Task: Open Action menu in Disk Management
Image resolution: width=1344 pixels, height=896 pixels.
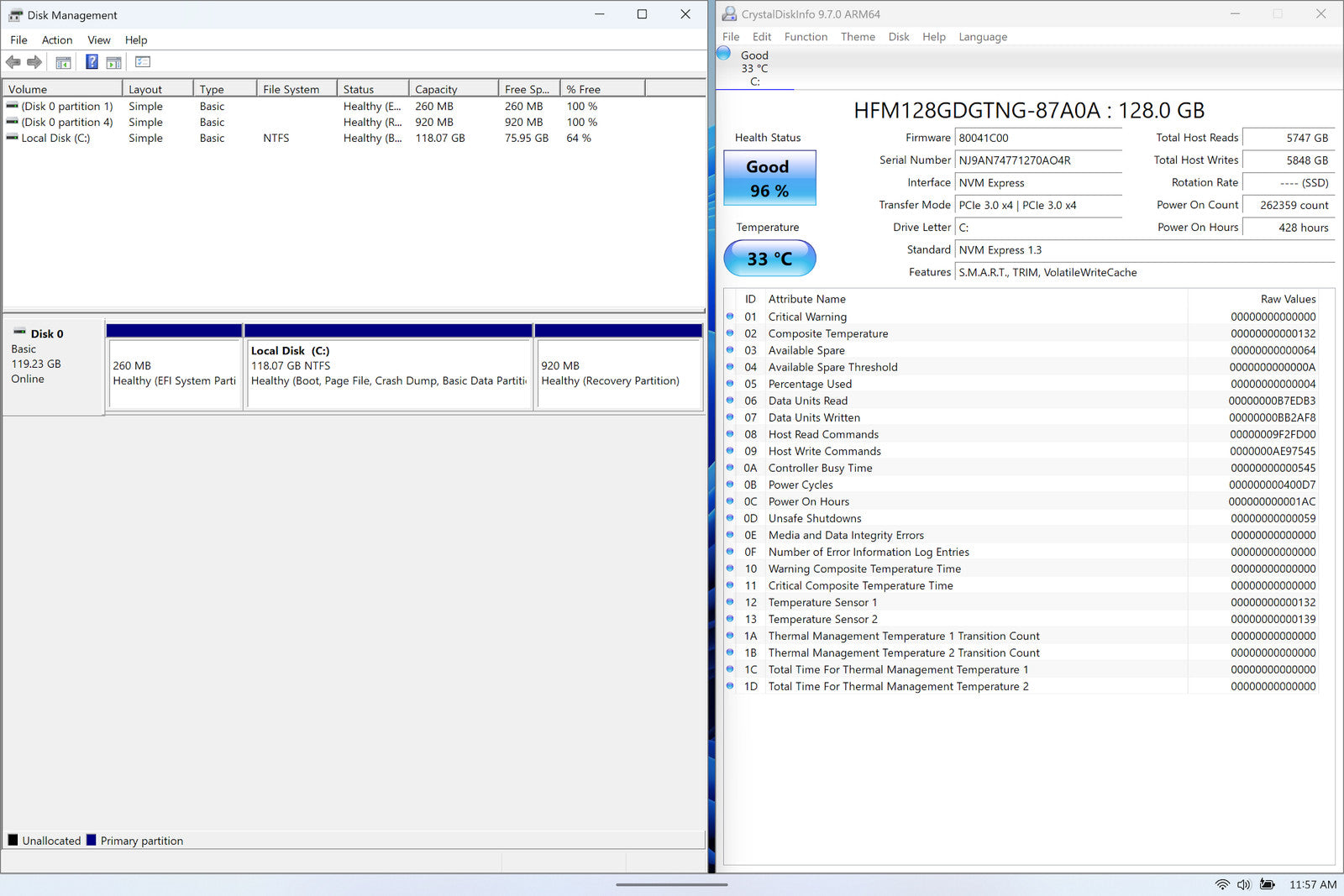Action: [x=57, y=39]
